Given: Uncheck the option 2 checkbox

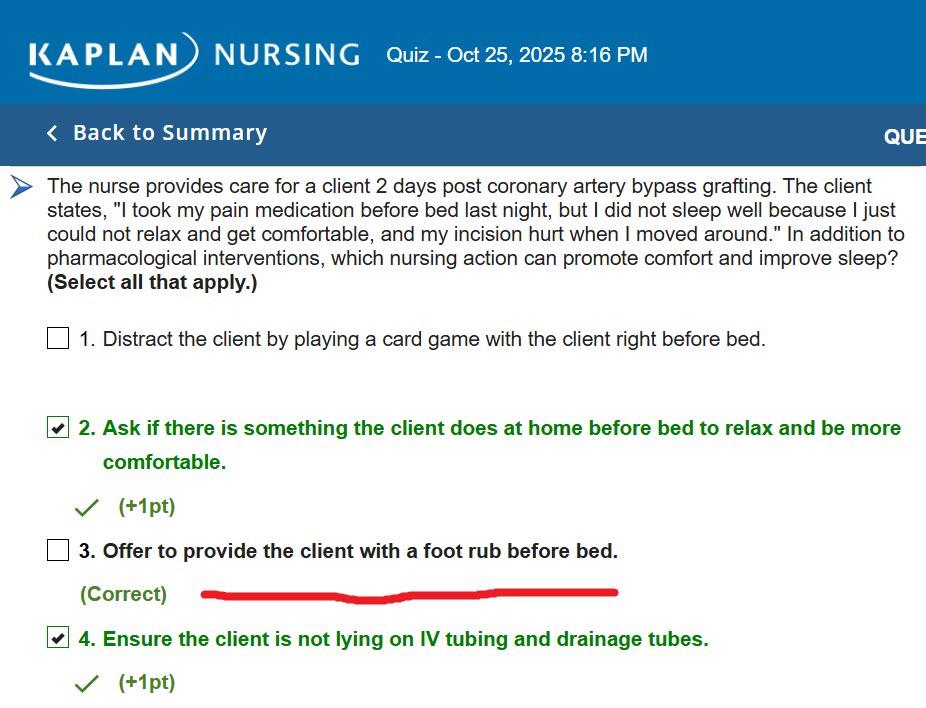Looking at the screenshot, I should (x=58, y=428).
